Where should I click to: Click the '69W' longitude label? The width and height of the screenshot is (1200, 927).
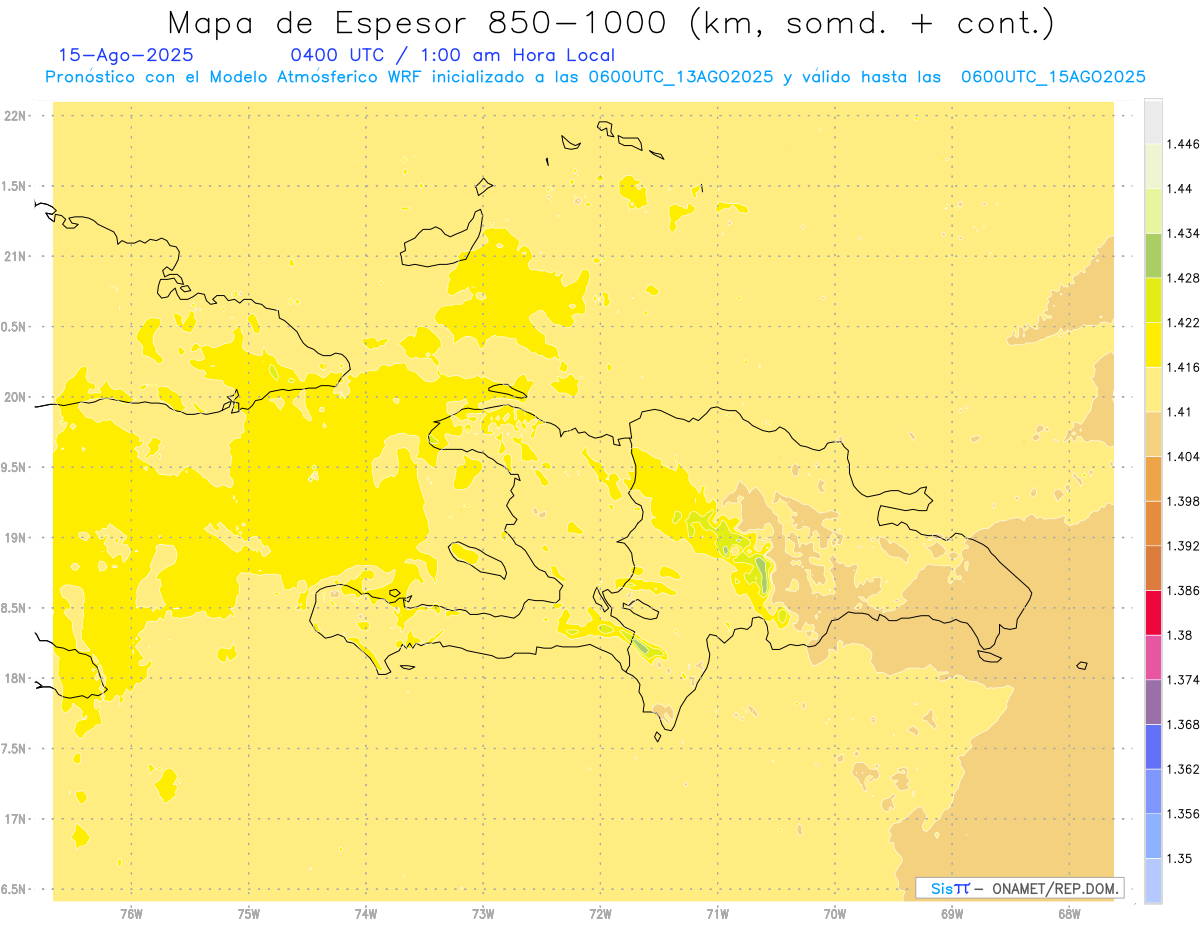[952, 913]
